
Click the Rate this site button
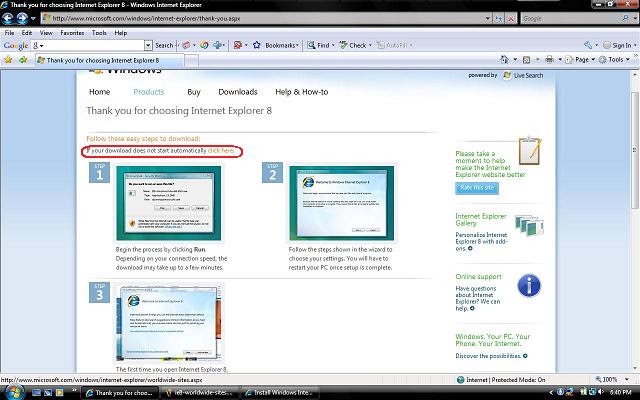coord(477,188)
